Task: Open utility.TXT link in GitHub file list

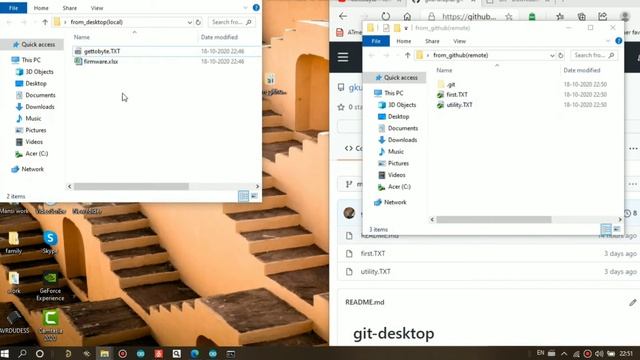Action: tap(376, 271)
